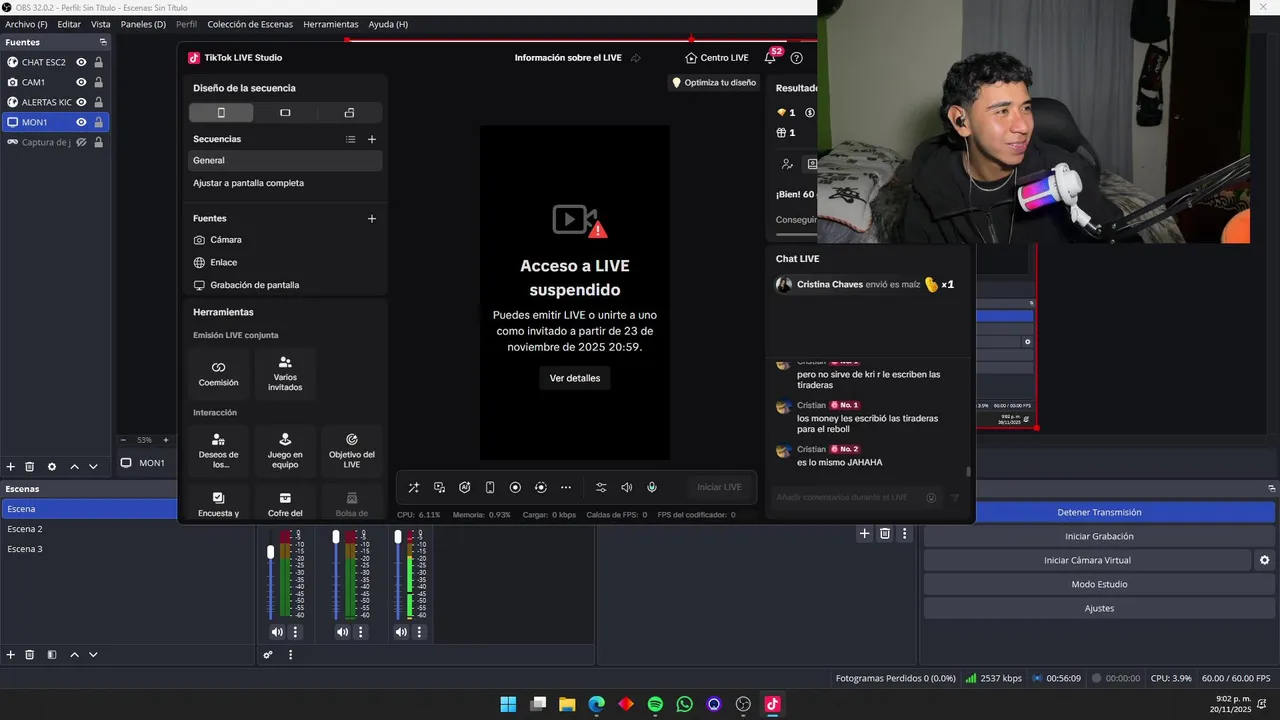Delete selected source with trash icon

30,467
